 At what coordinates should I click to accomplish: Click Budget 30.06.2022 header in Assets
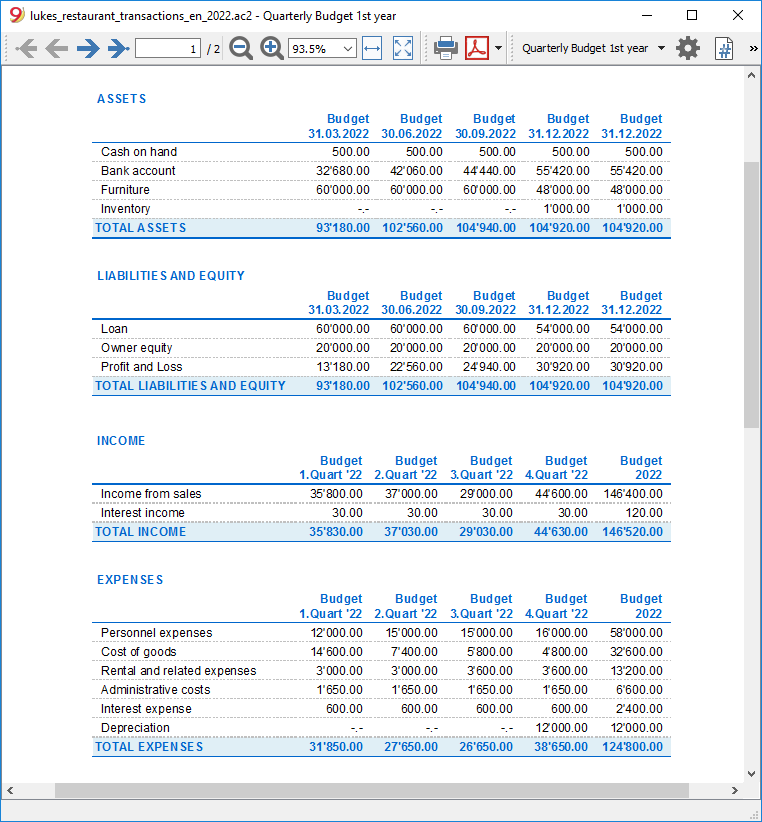pyautogui.click(x=412, y=126)
